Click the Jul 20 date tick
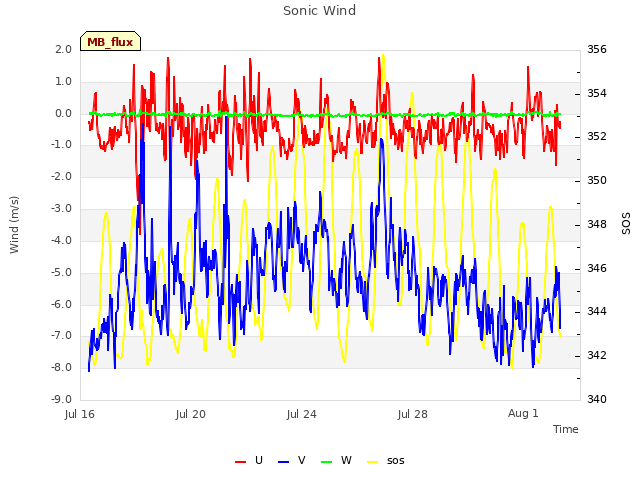 (191, 414)
